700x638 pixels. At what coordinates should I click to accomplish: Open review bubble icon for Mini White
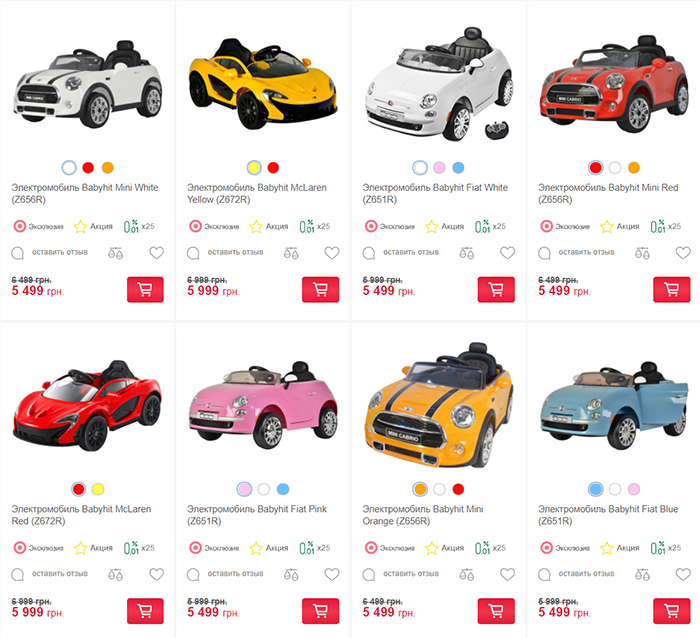(x=17, y=253)
